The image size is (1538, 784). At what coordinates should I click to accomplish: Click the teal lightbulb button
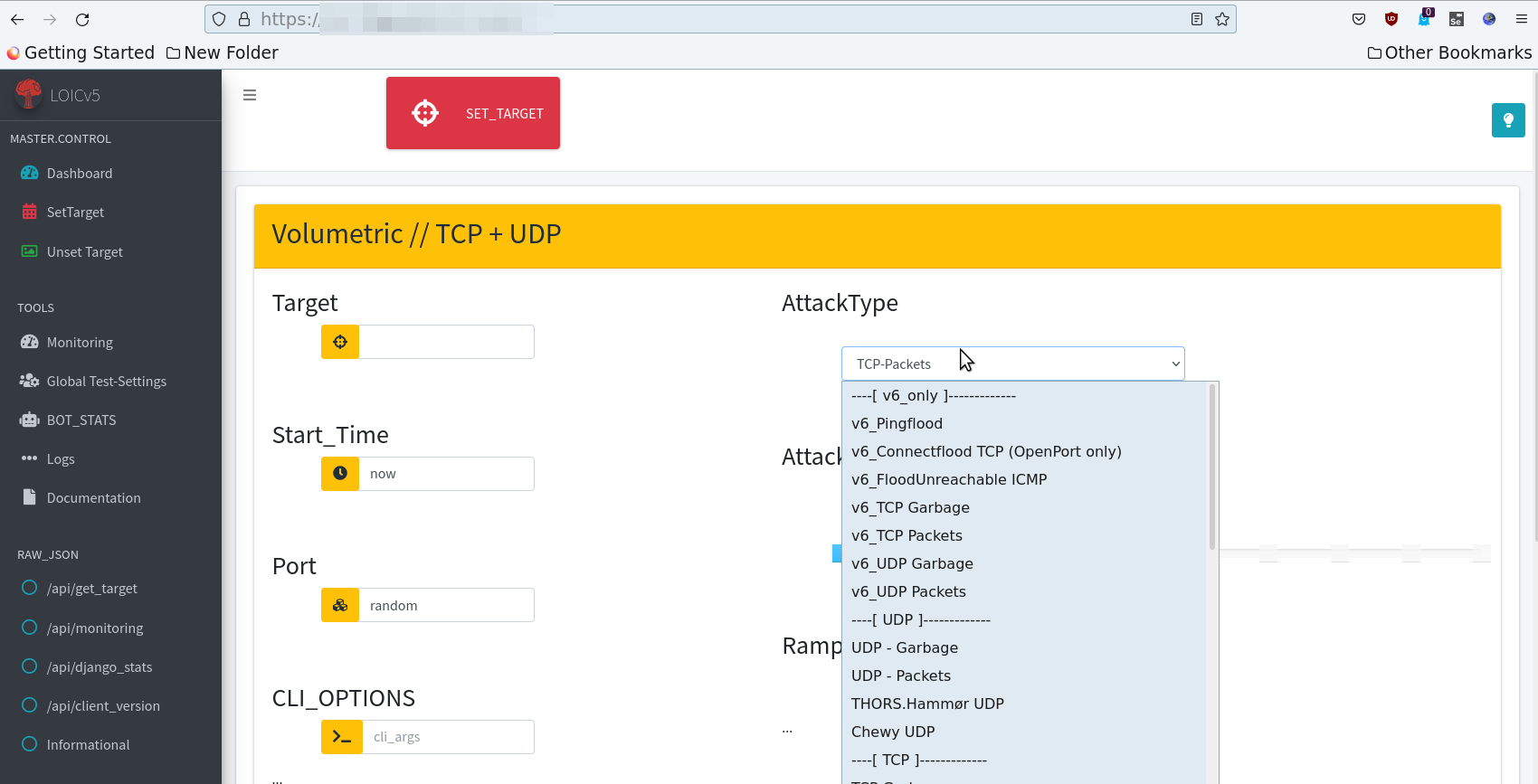click(1508, 120)
